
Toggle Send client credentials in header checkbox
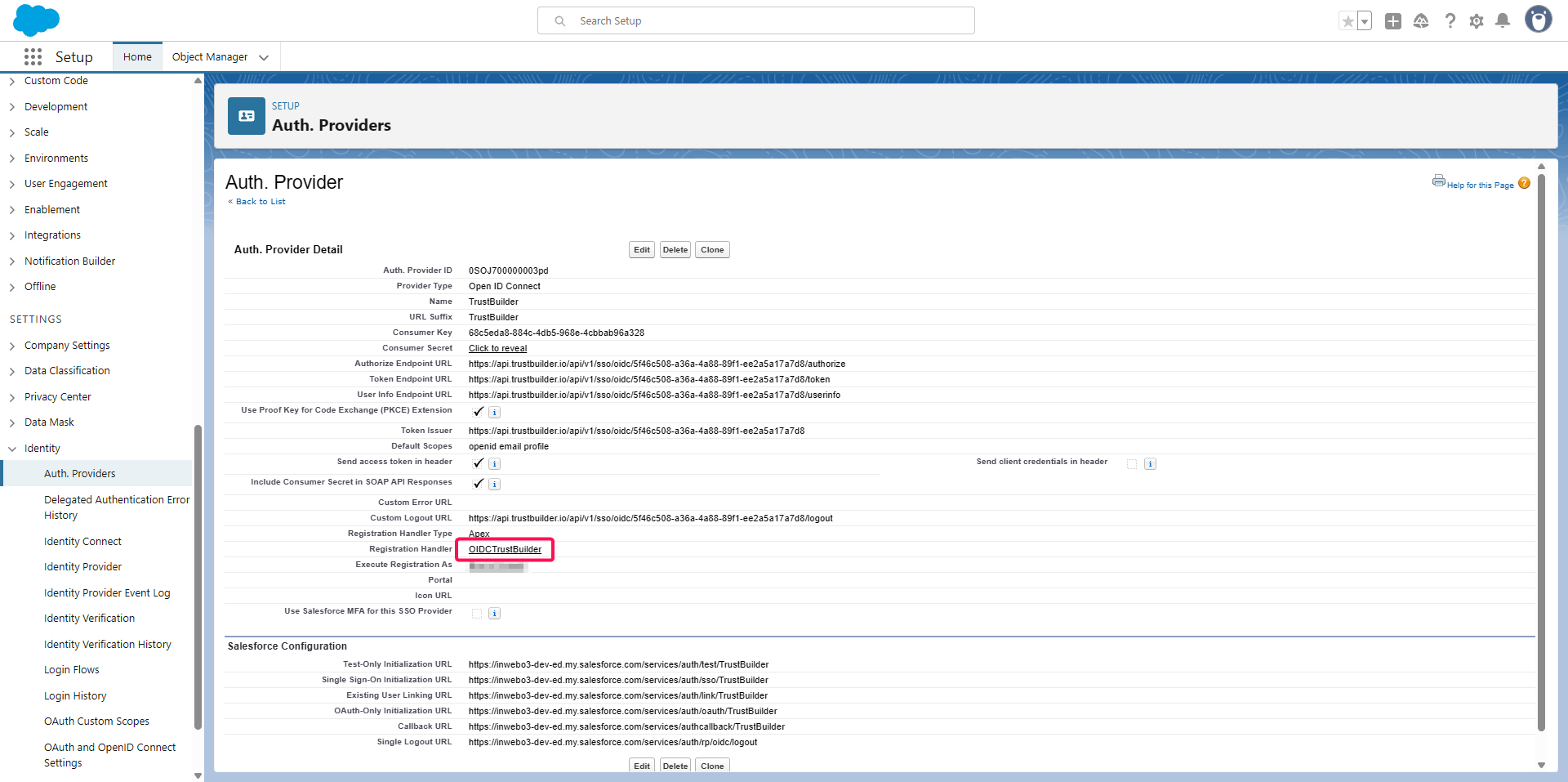tap(1132, 463)
